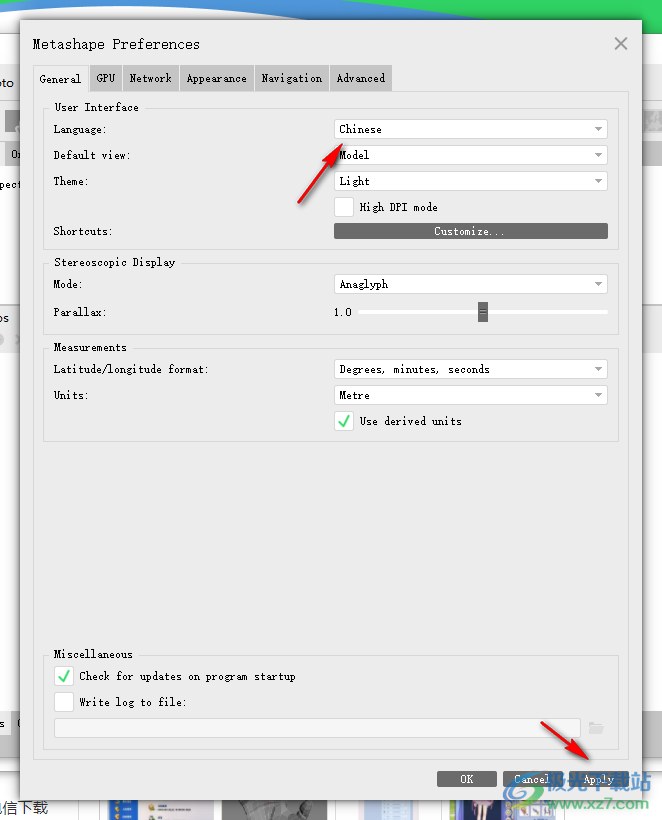Browse for log file folder icon
Viewport: 662px width, 820px height.
pyautogui.click(x=596, y=728)
